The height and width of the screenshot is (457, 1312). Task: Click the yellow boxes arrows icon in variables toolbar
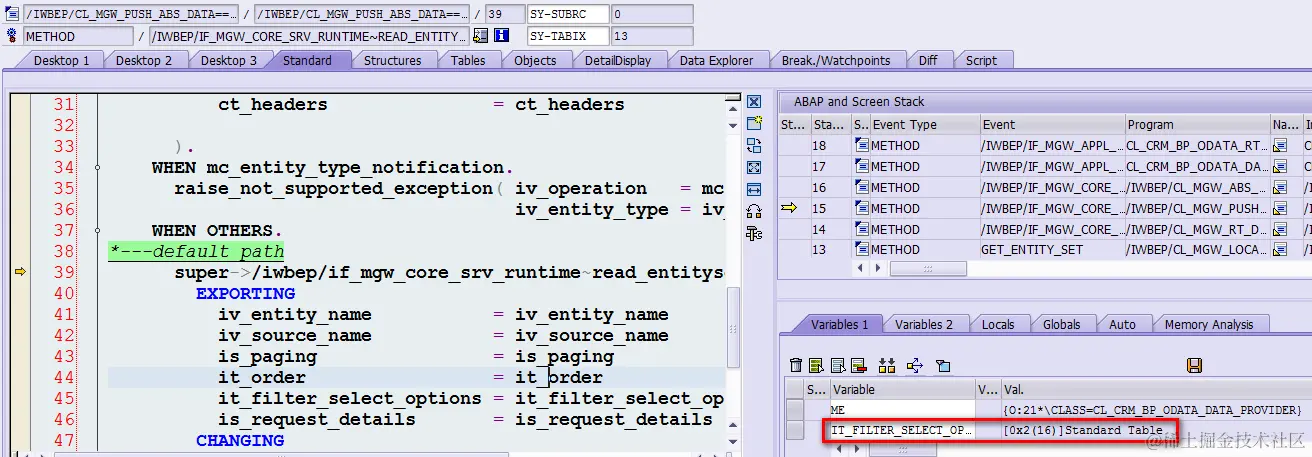tap(887, 365)
